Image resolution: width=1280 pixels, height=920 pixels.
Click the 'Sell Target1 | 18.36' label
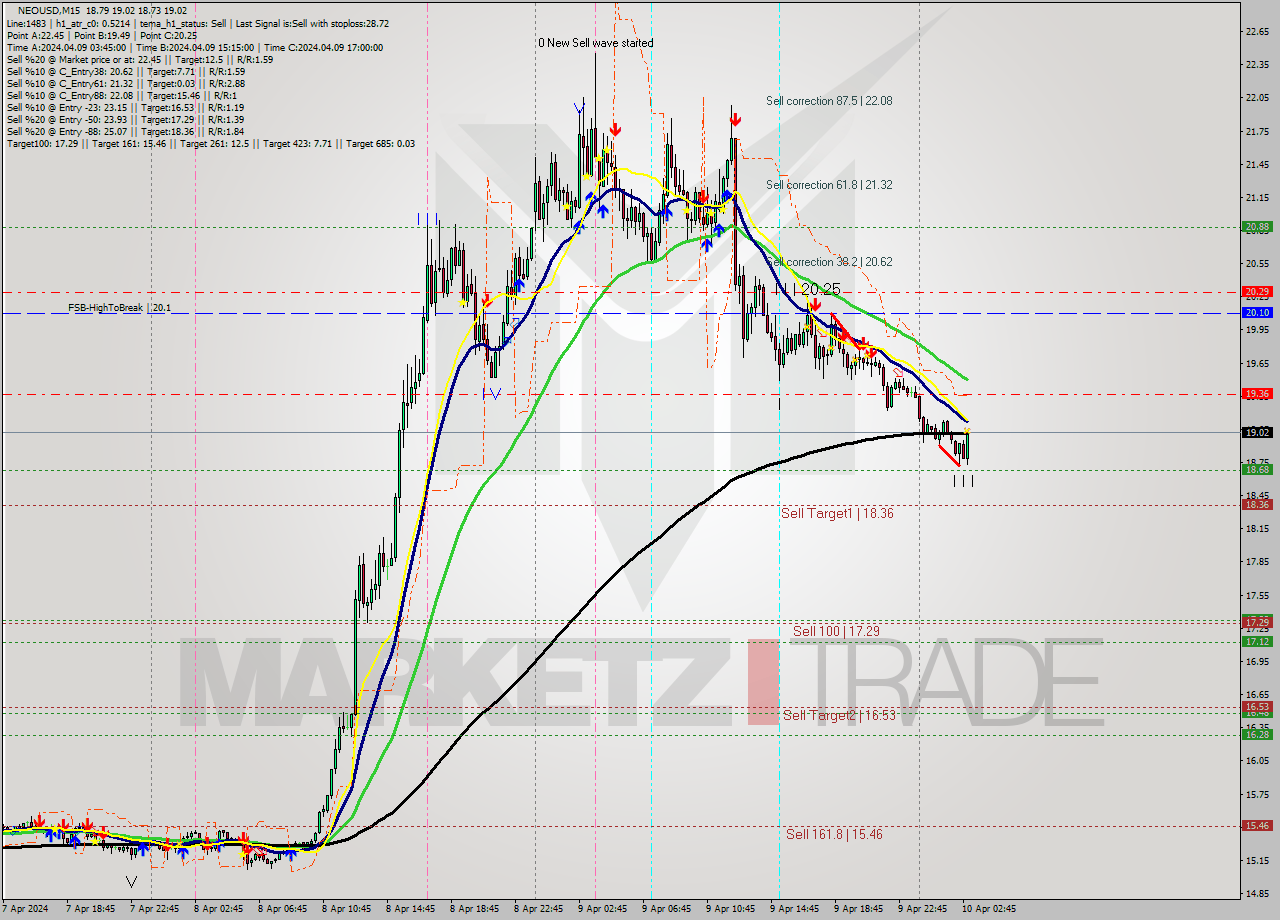[837, 513]
